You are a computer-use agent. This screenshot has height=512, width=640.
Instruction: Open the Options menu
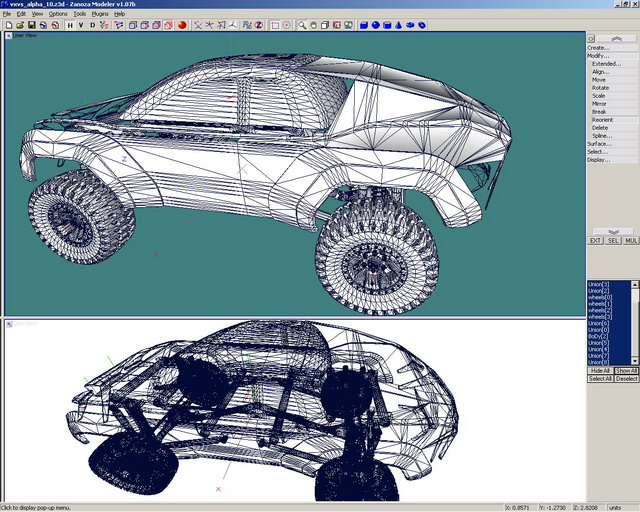click(x=58, y=14)
